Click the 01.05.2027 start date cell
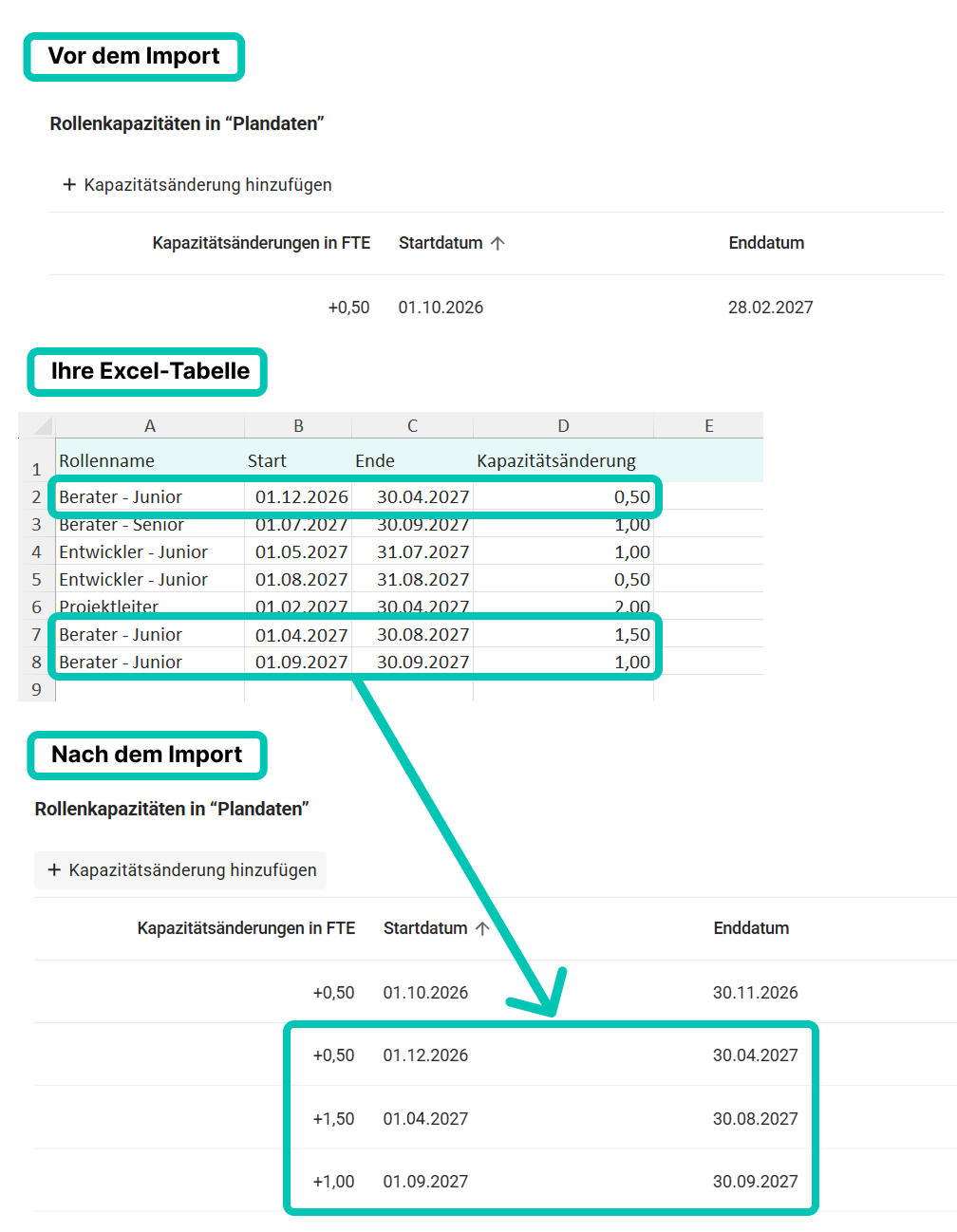The width and height of the screenshot is (957, 1232). coord(298,551)
